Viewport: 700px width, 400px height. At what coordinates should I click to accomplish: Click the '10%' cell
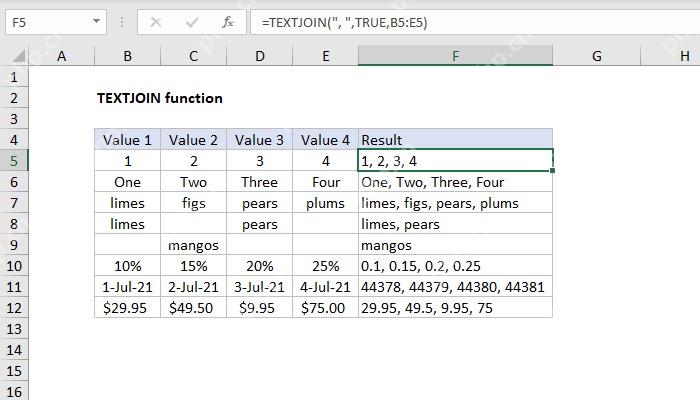point(127,266)
